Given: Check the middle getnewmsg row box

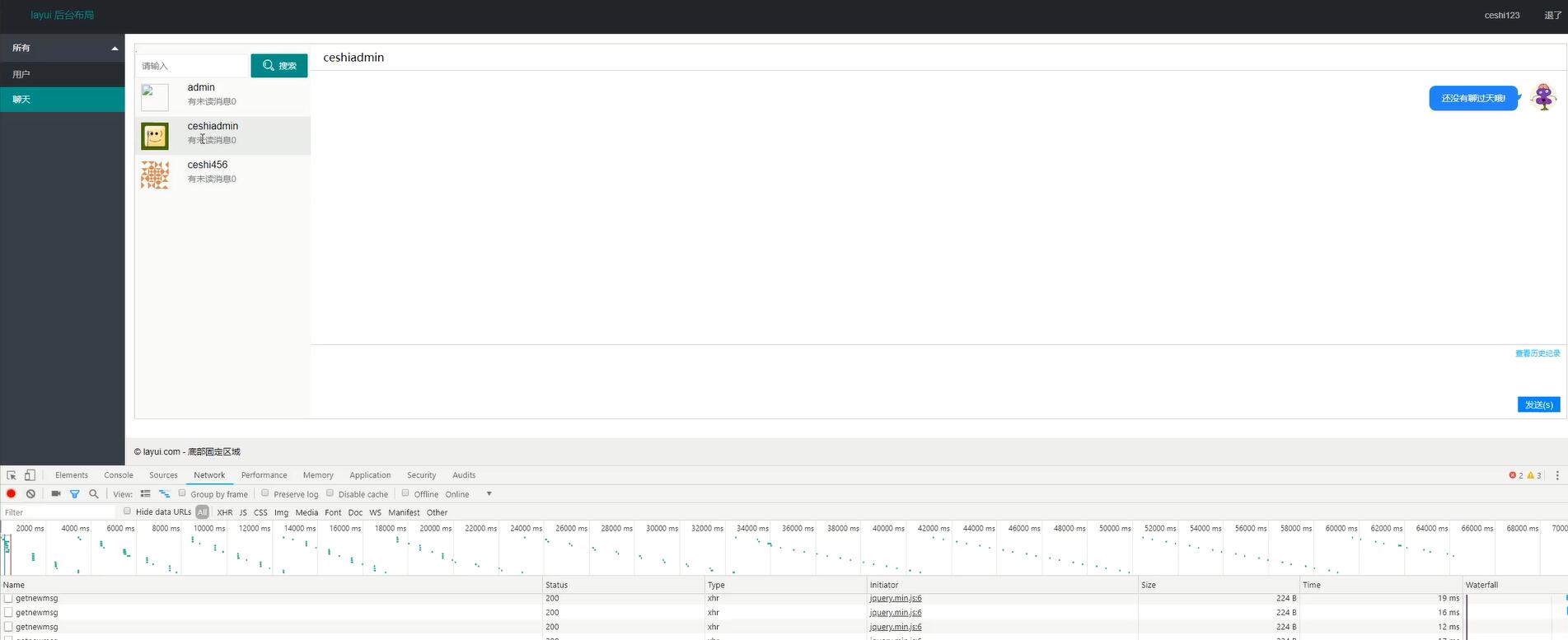Looking at the screenshot, I should click(x=8, y=612).
